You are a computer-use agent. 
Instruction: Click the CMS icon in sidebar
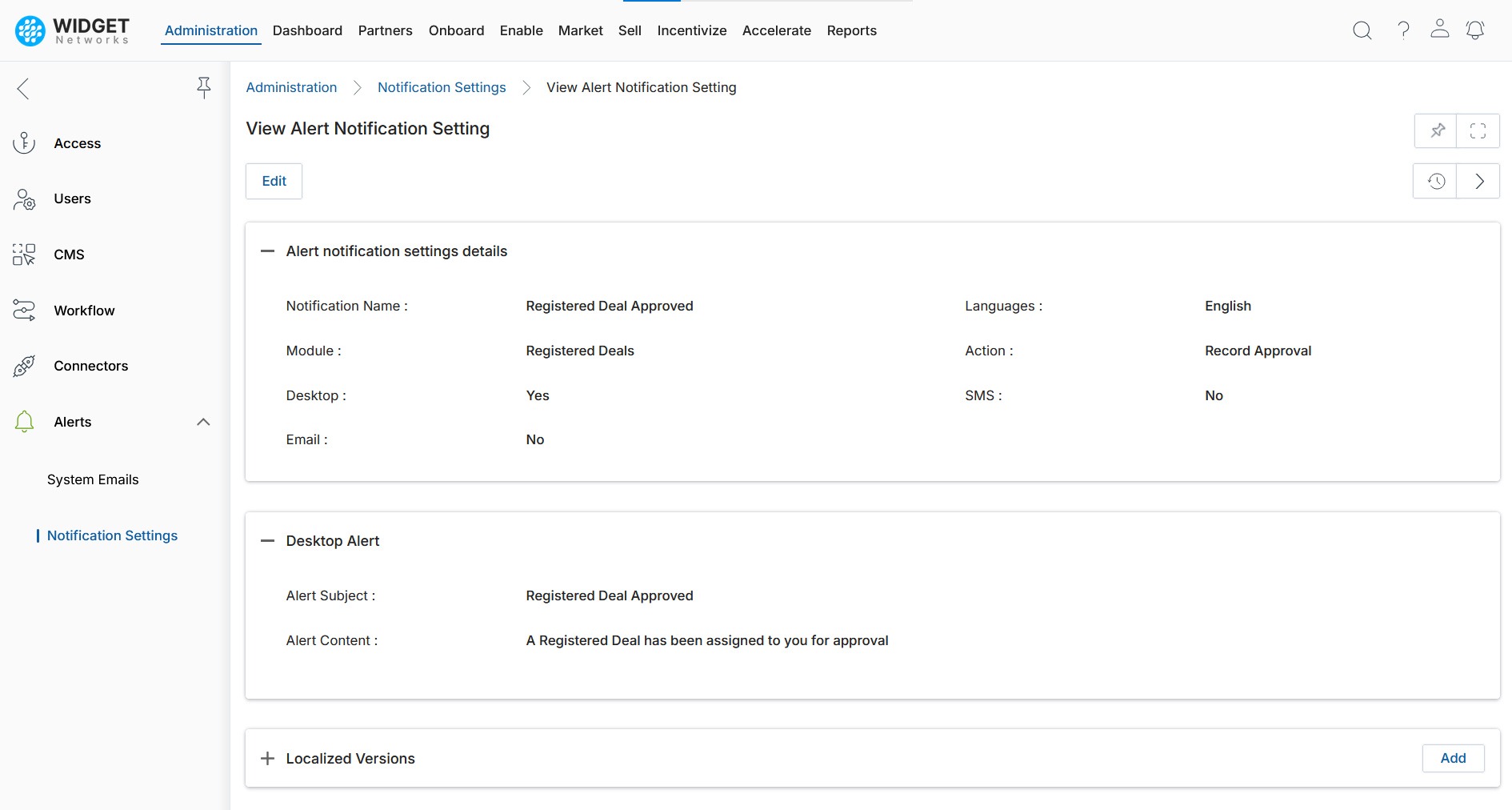click(24, 255)
